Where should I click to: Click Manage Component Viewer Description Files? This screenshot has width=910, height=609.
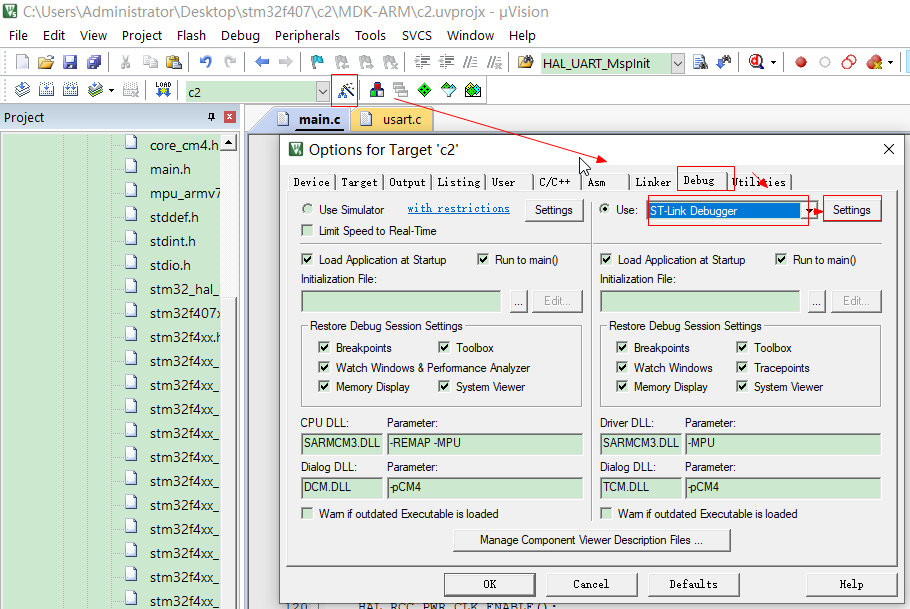(x=591, y=540)
